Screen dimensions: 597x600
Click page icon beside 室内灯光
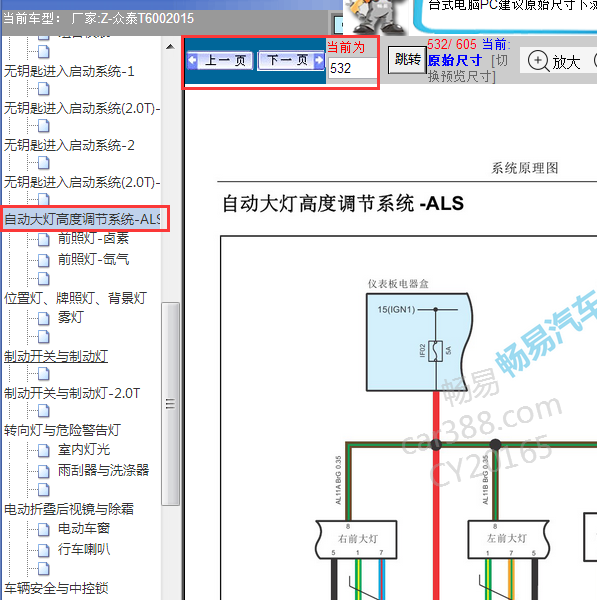pos(44,450)
